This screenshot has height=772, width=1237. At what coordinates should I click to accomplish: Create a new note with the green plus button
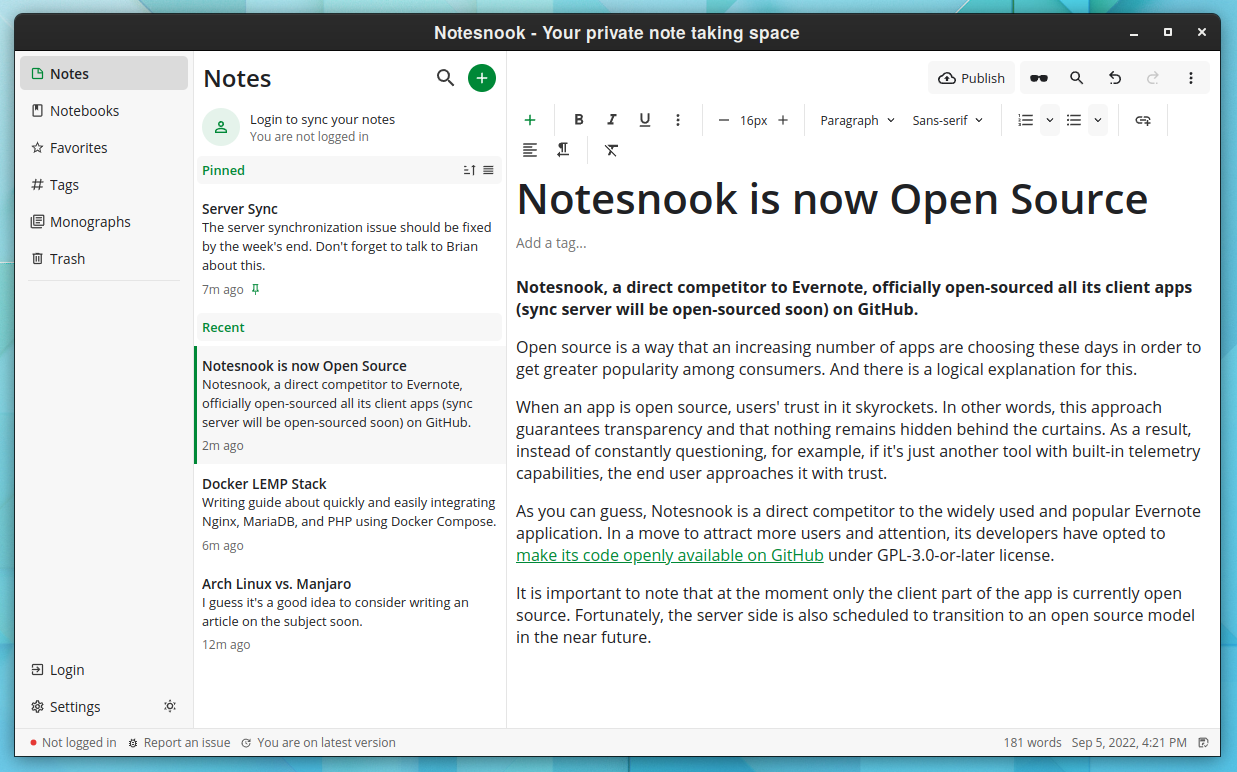pos(482,78)
